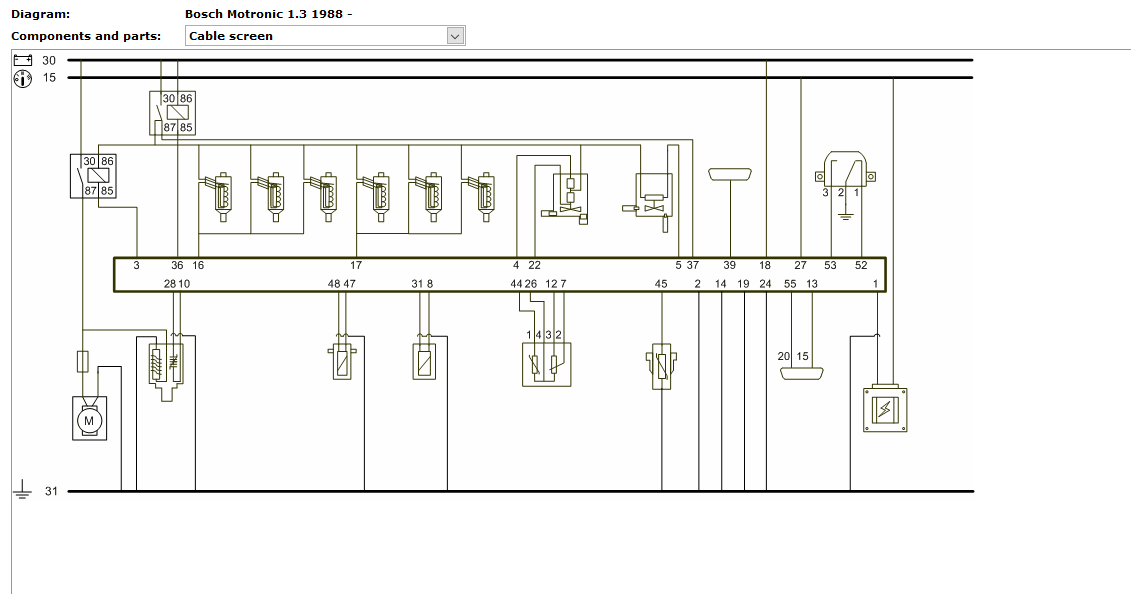Click the 'Bosch Motronic 1.3 1988 -' diagram title
The height and width of the screenshot is (594, 1131).
pos(268,14)
